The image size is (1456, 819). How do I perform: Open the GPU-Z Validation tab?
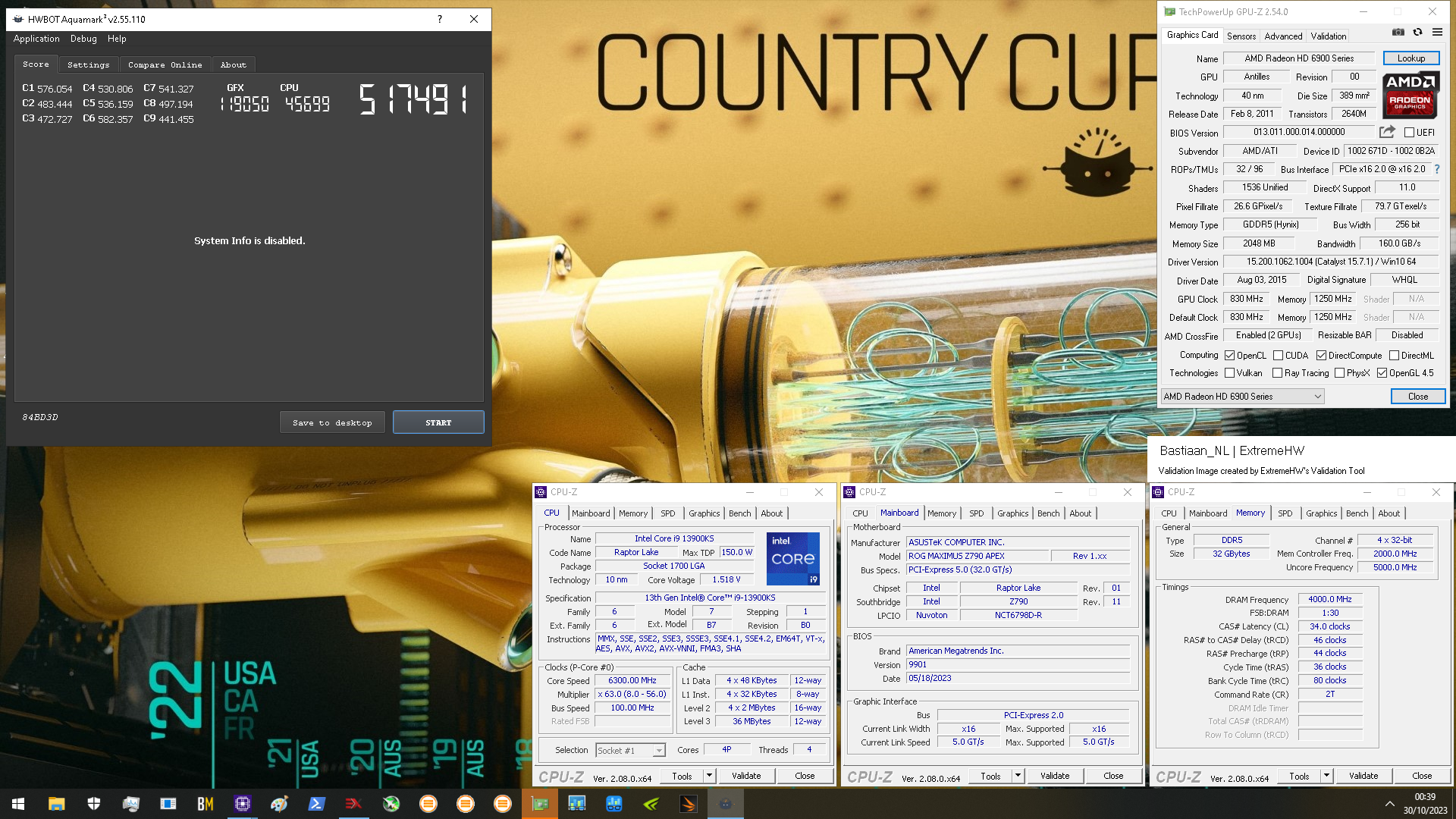coord(1329,36)
